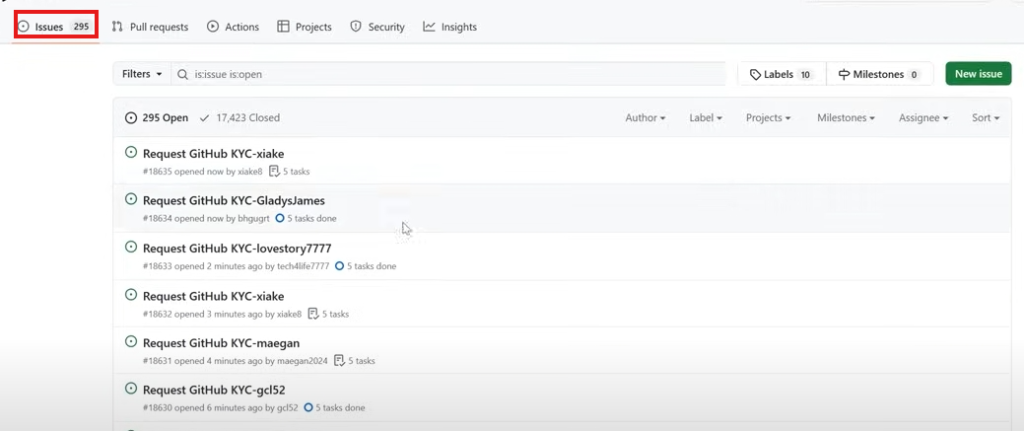Open the Security tab

pos(377,27)
